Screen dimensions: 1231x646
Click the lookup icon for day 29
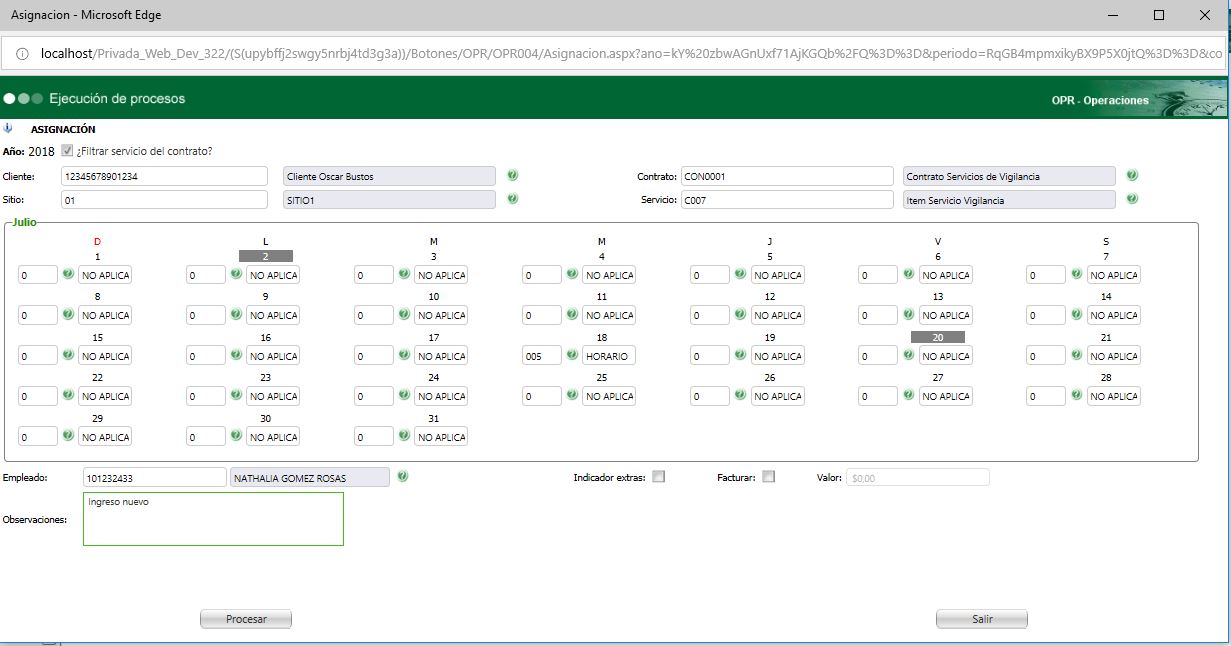(69, 435)
